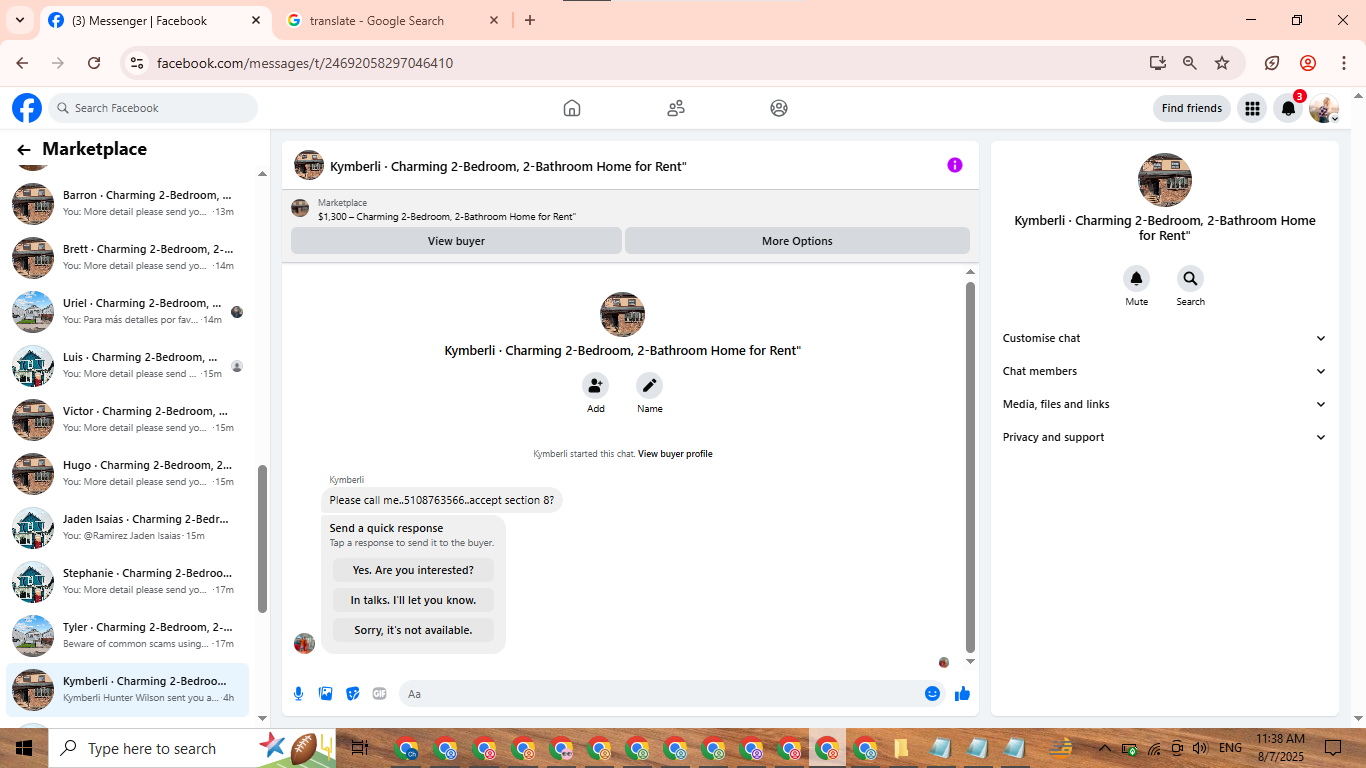Open the View buyer profile link
This screenshot has height=768, width=1366.
(675, 454)
